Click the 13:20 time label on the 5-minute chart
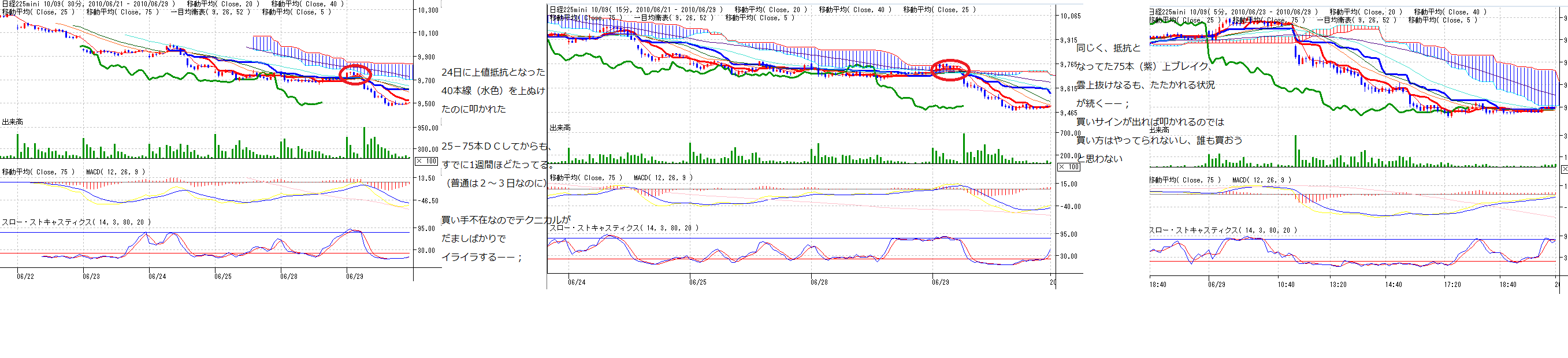The height and width of the screenshot is (358, 1568). [1338, 284]
